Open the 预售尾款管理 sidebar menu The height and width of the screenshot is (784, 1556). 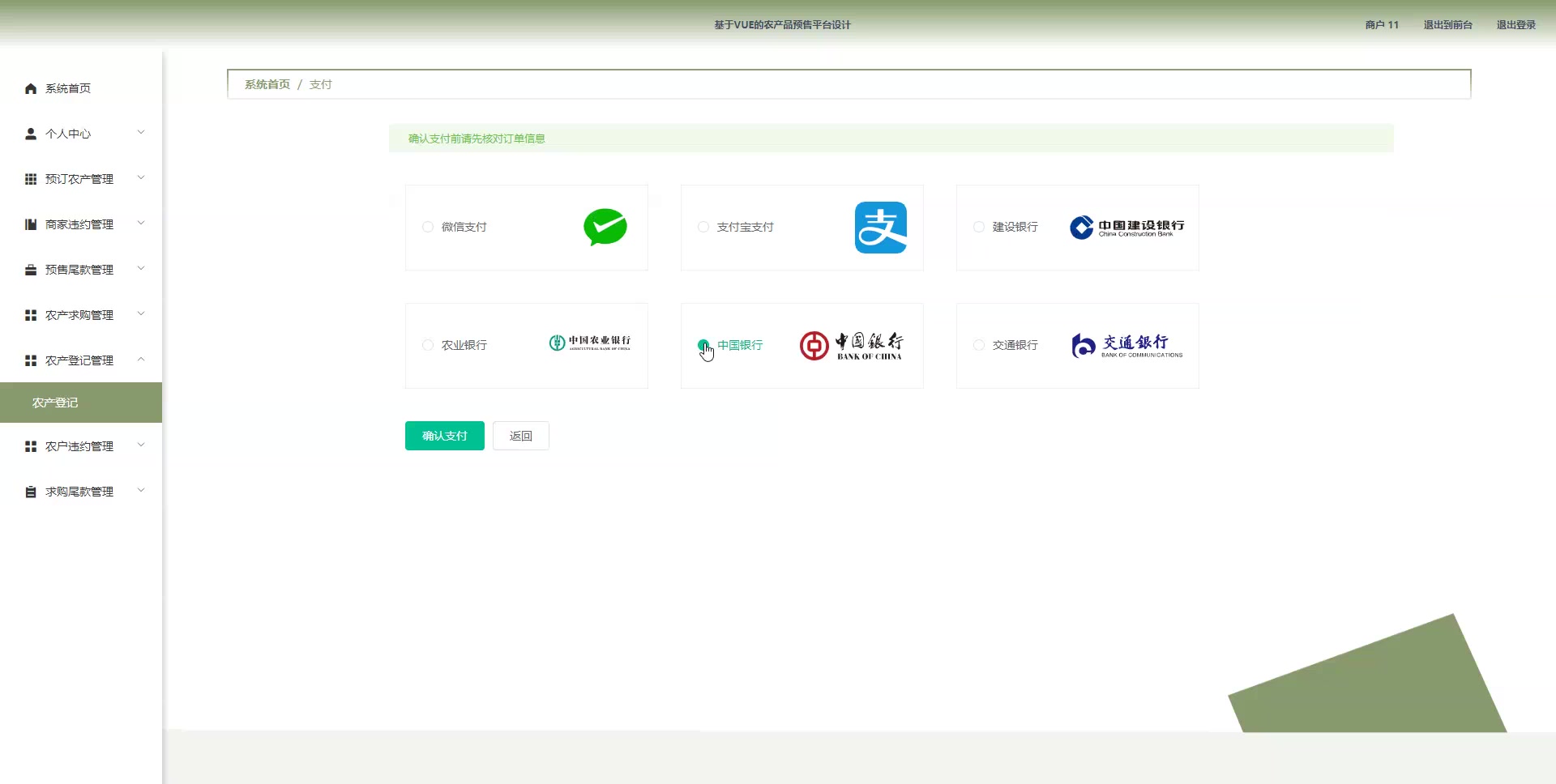(81, 270)
